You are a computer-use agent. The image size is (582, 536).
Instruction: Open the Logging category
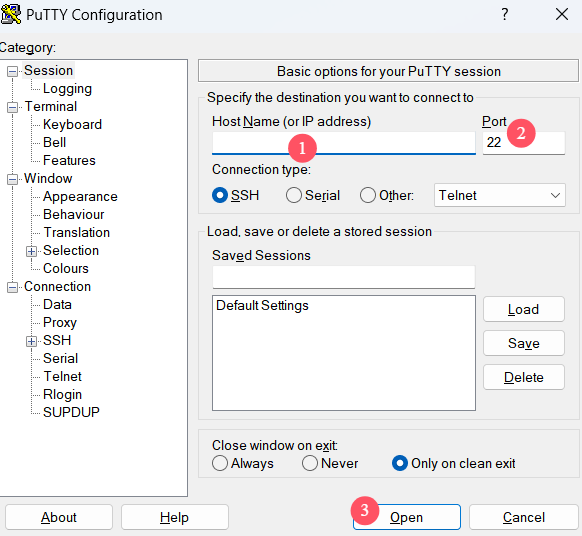point(67,89)
